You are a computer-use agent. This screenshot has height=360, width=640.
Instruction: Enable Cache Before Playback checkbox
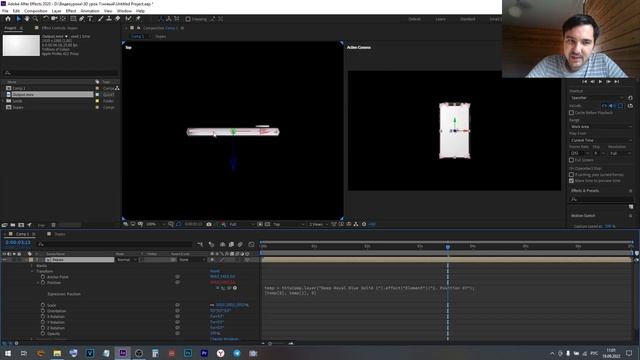pos(571,113)
